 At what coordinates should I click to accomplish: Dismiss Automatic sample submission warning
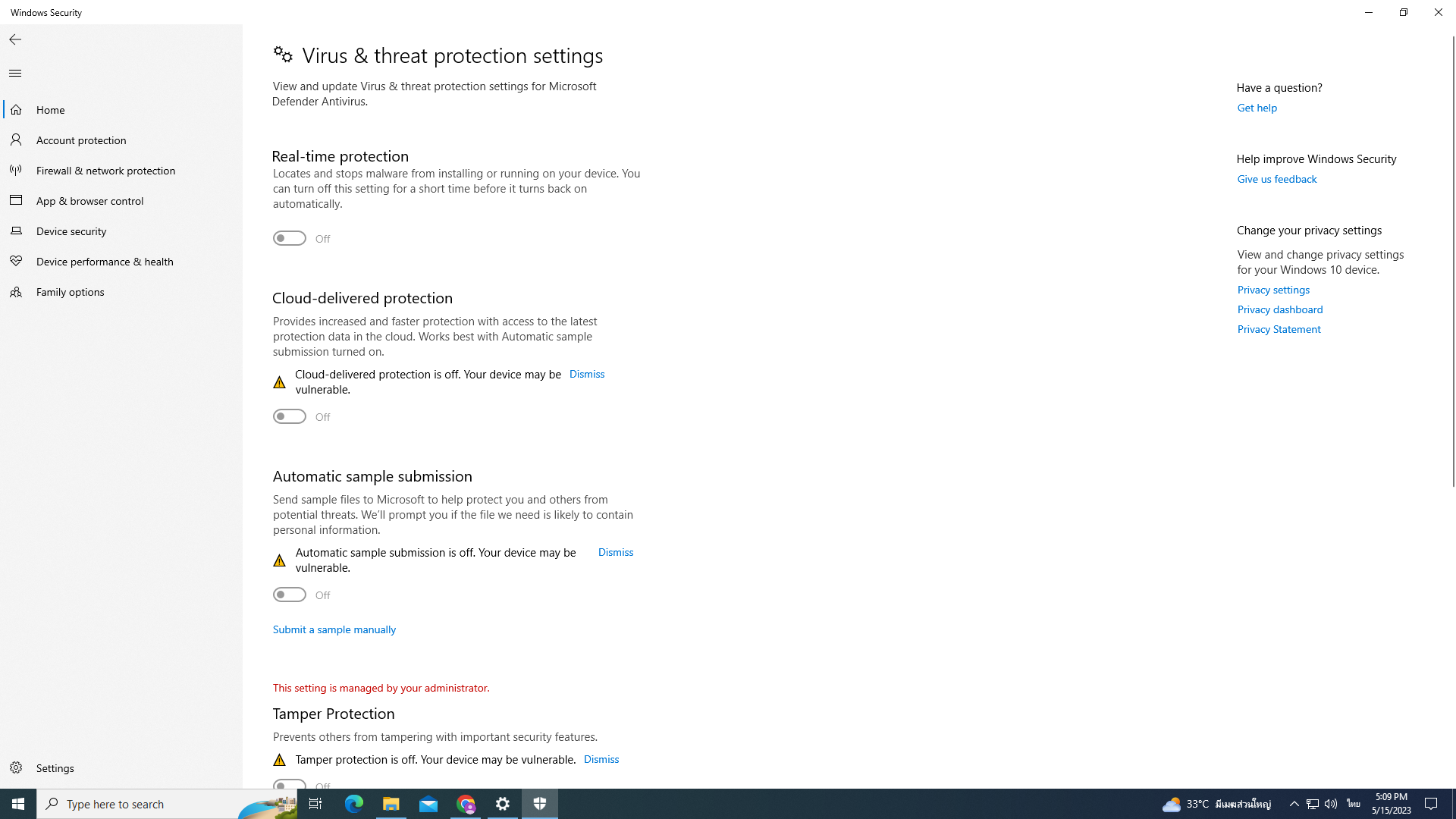(x=616, y=552)
